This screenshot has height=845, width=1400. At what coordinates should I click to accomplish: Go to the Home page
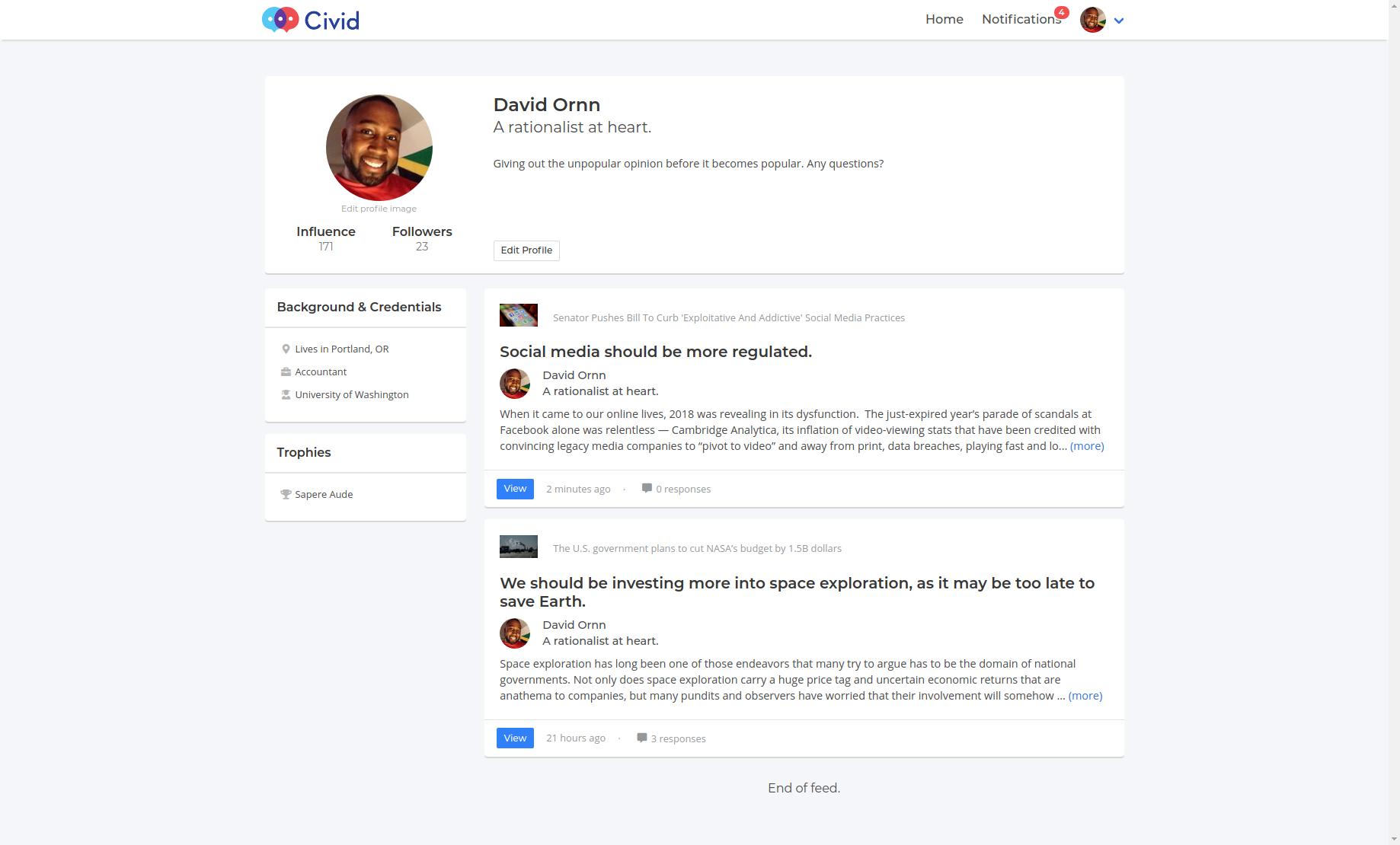[944, 19]
